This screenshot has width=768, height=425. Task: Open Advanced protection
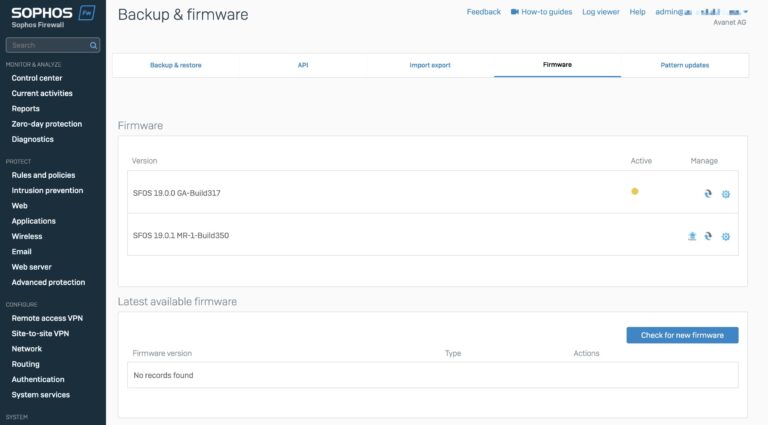pyautogui.click(x=48, y=282)
